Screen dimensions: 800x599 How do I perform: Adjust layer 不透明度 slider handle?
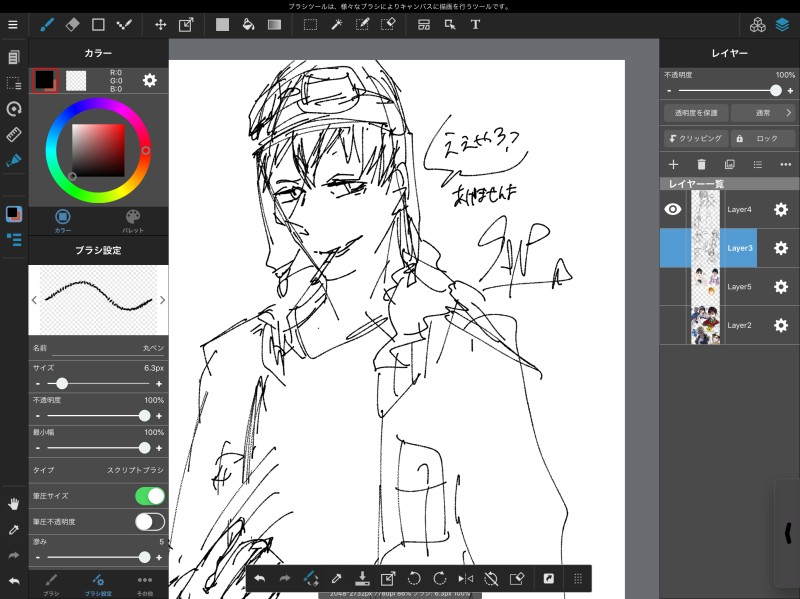(776, 91)
